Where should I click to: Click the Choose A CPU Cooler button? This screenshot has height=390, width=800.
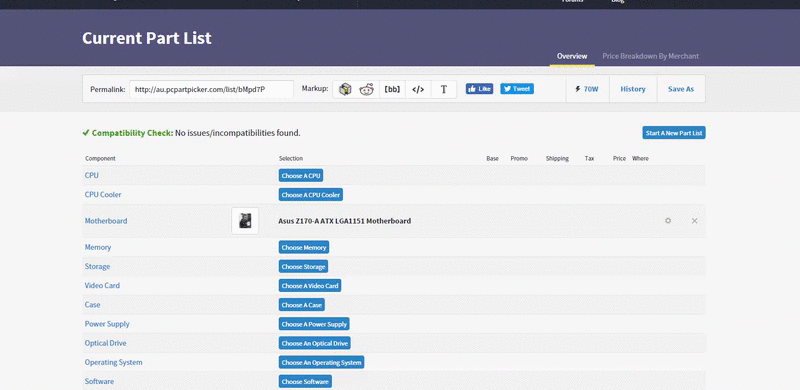tap(311, 194)
